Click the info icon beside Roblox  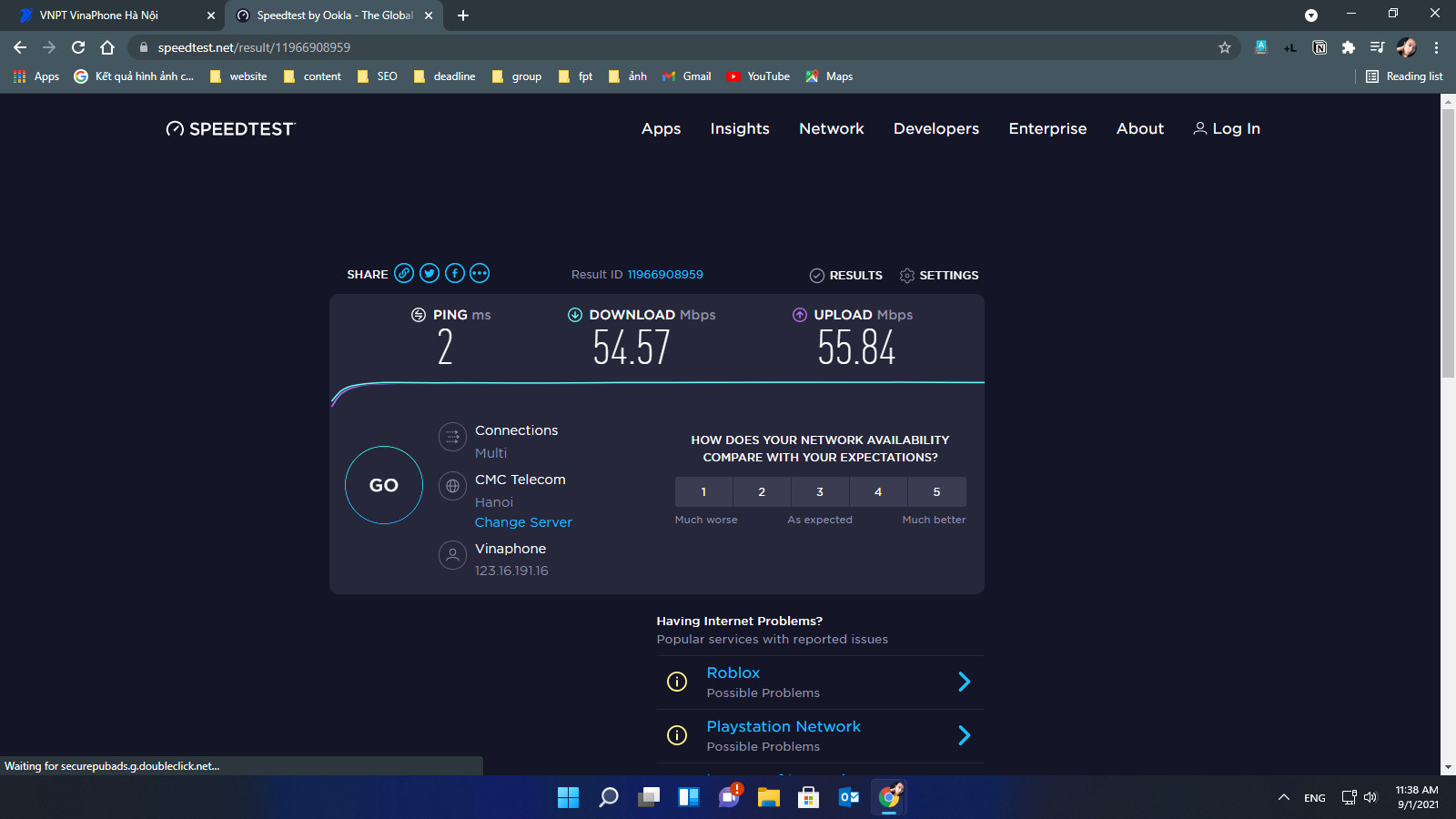(x=677, y=682)
